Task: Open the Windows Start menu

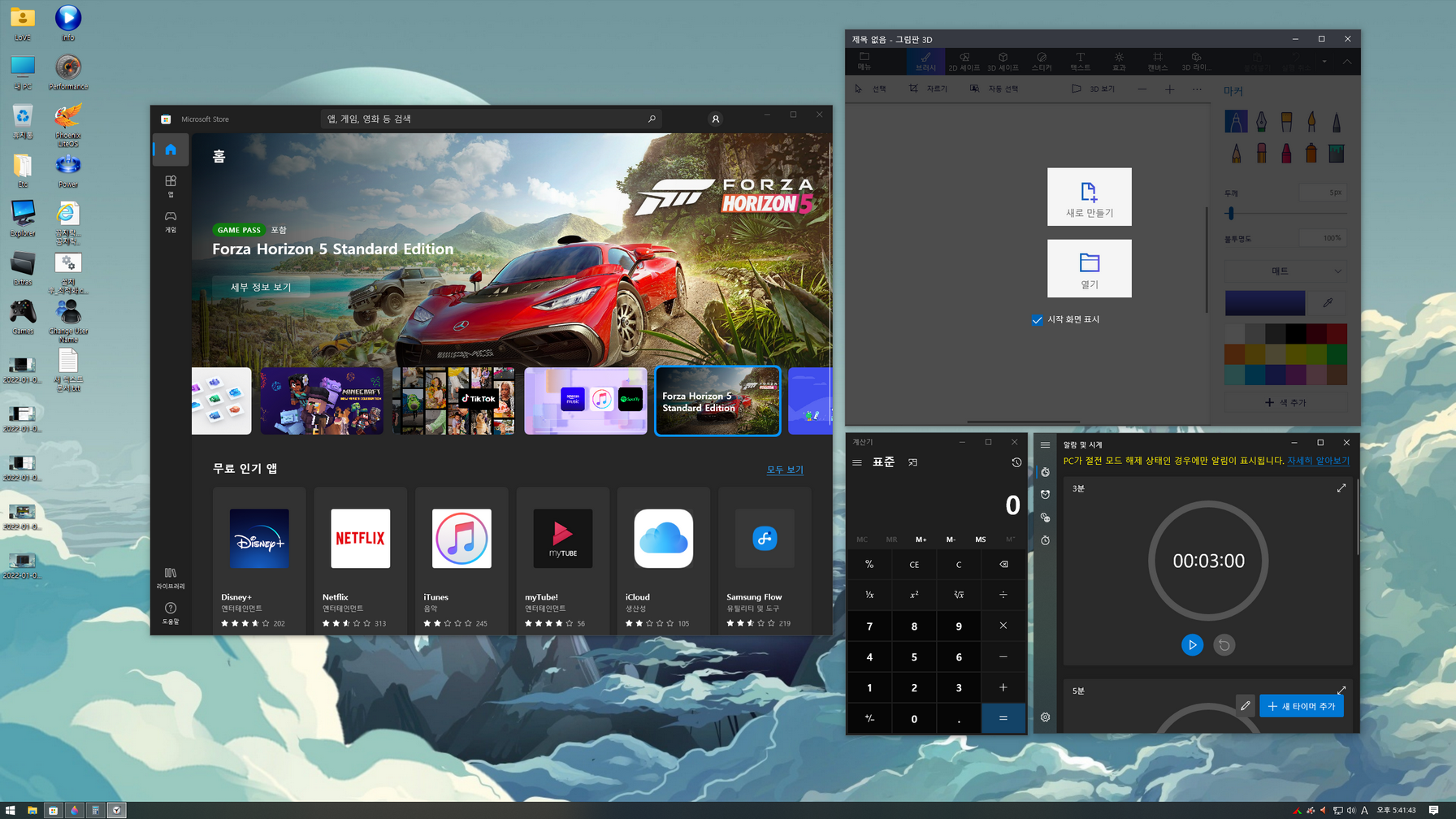Action: coord(11,810)
